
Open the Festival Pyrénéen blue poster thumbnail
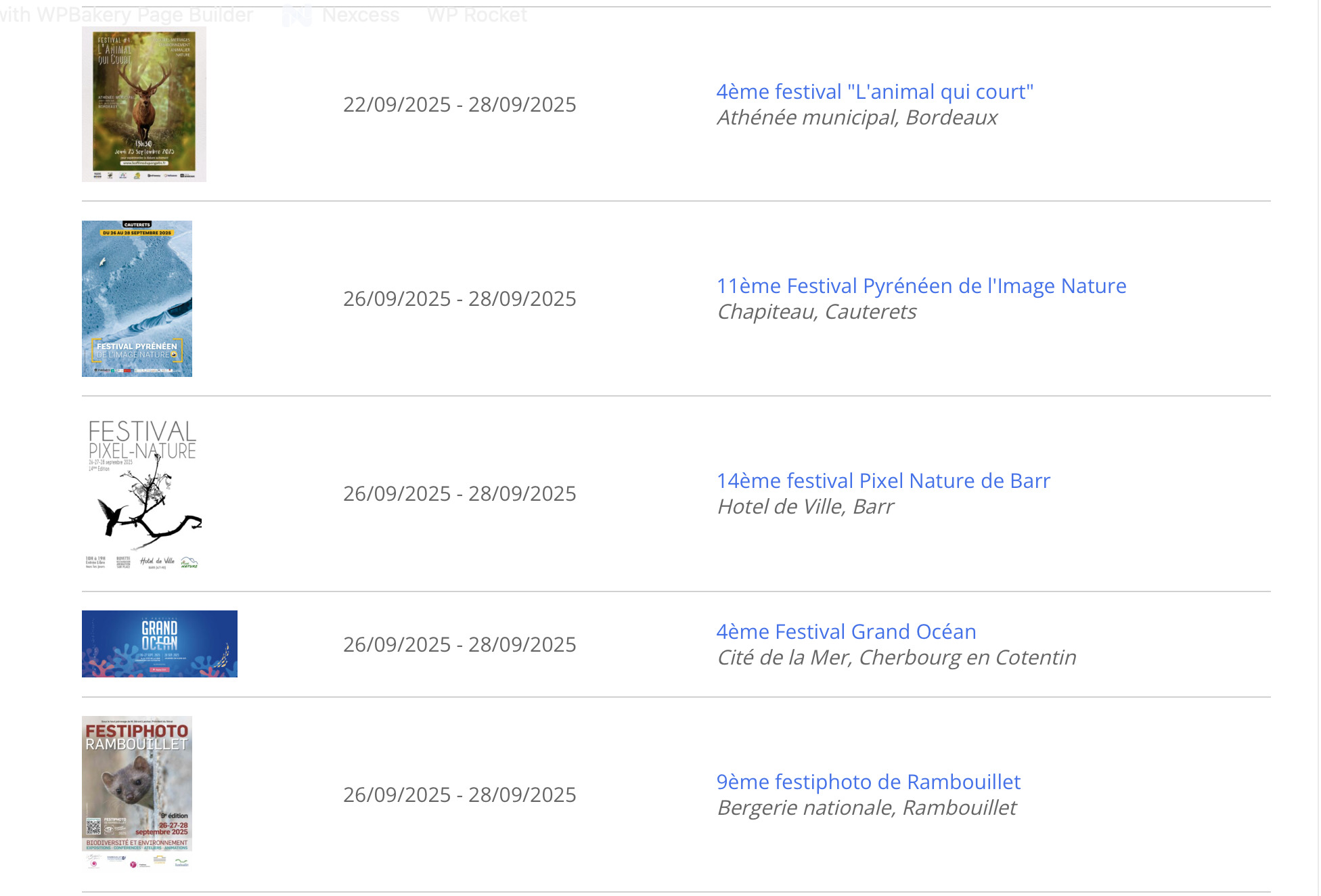[137, 298]
